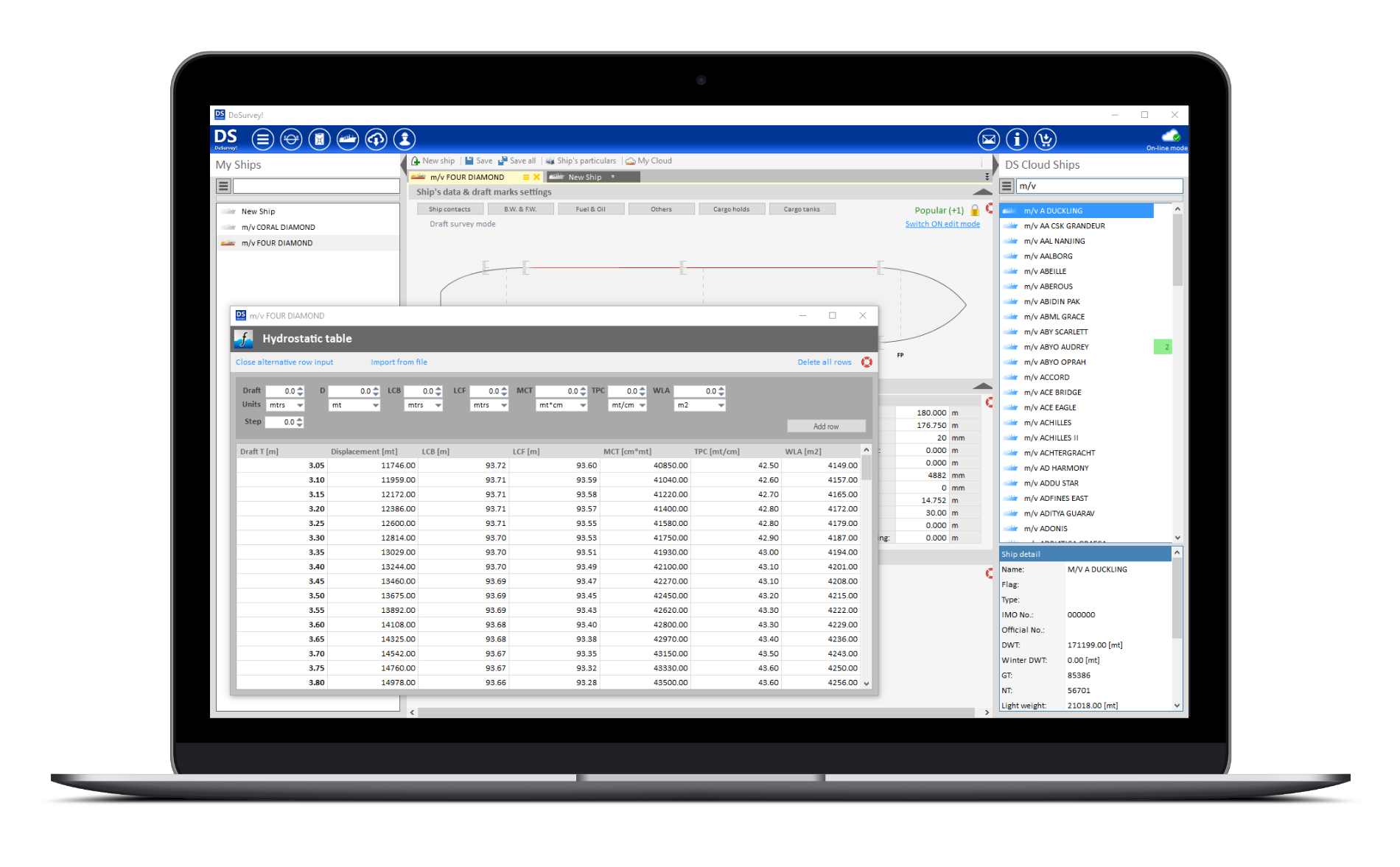Open the info icon in header
Image resolution: width=1400 pixels, height=867 pixels.
coord(1017,139)
